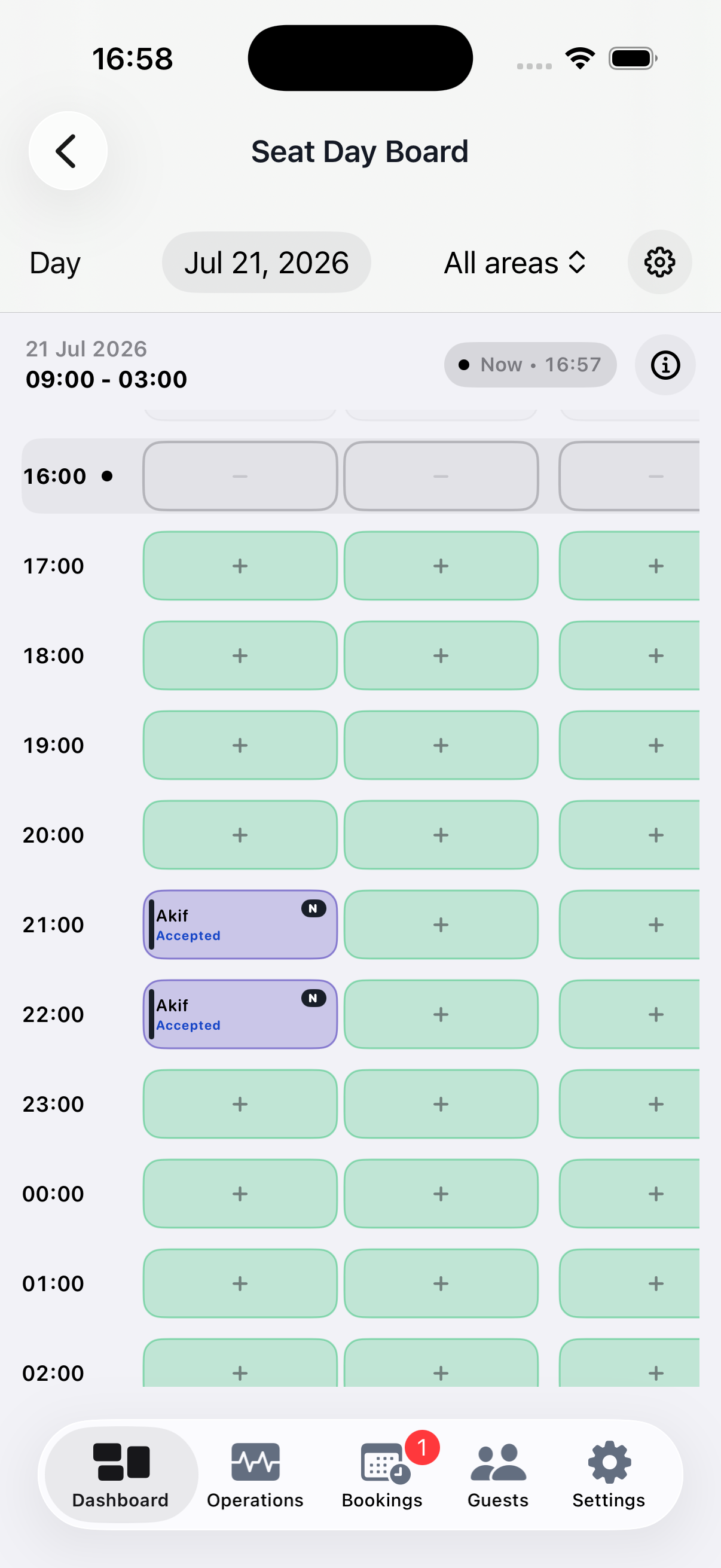Add booking in second seat at 19:00

(x=441, y=745)
